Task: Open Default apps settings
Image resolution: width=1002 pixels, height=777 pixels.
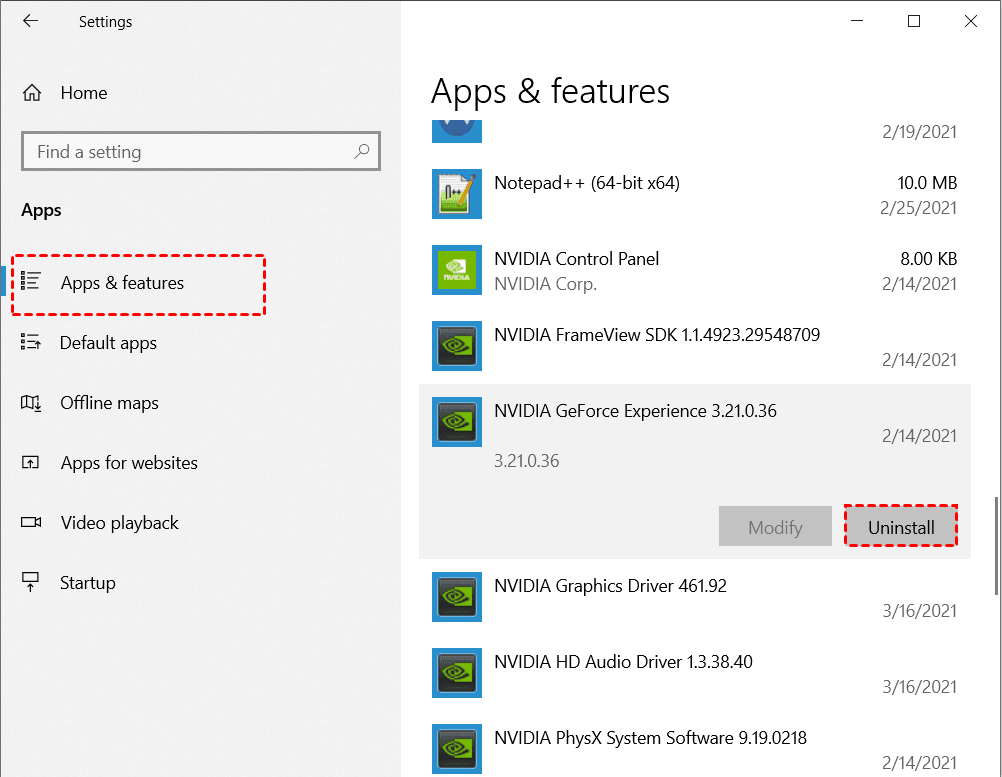Action: (x=108, y=343)
